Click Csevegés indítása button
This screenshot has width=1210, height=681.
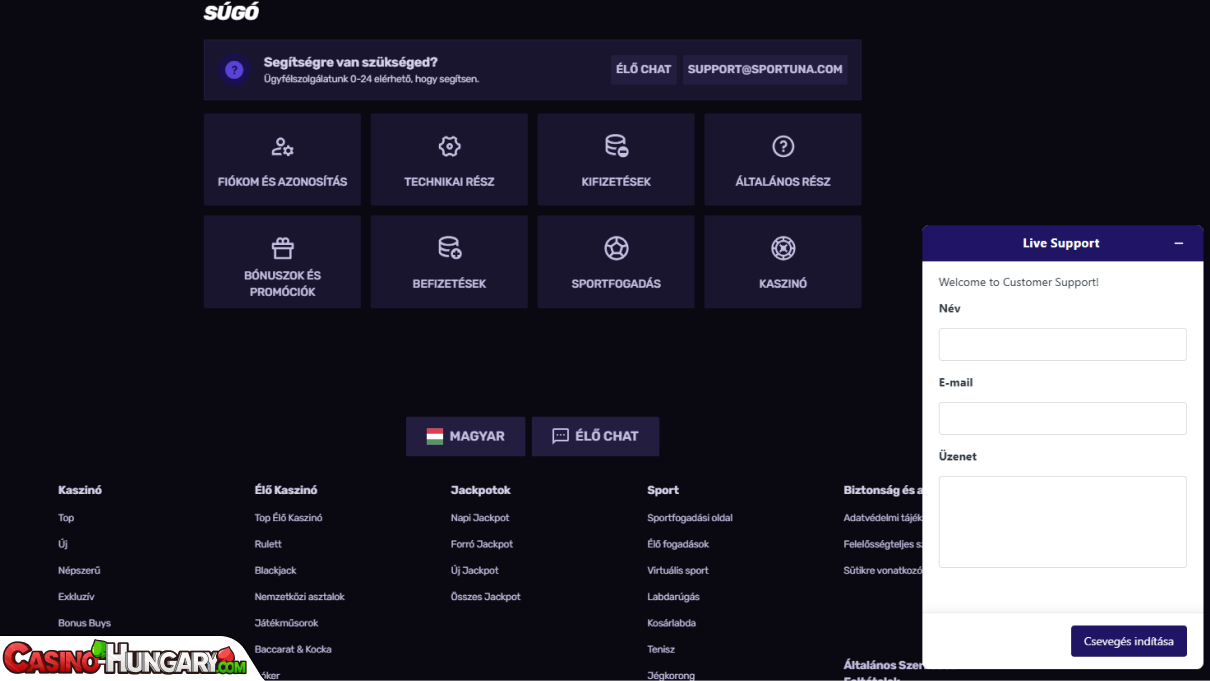(x=1129, y=641)
